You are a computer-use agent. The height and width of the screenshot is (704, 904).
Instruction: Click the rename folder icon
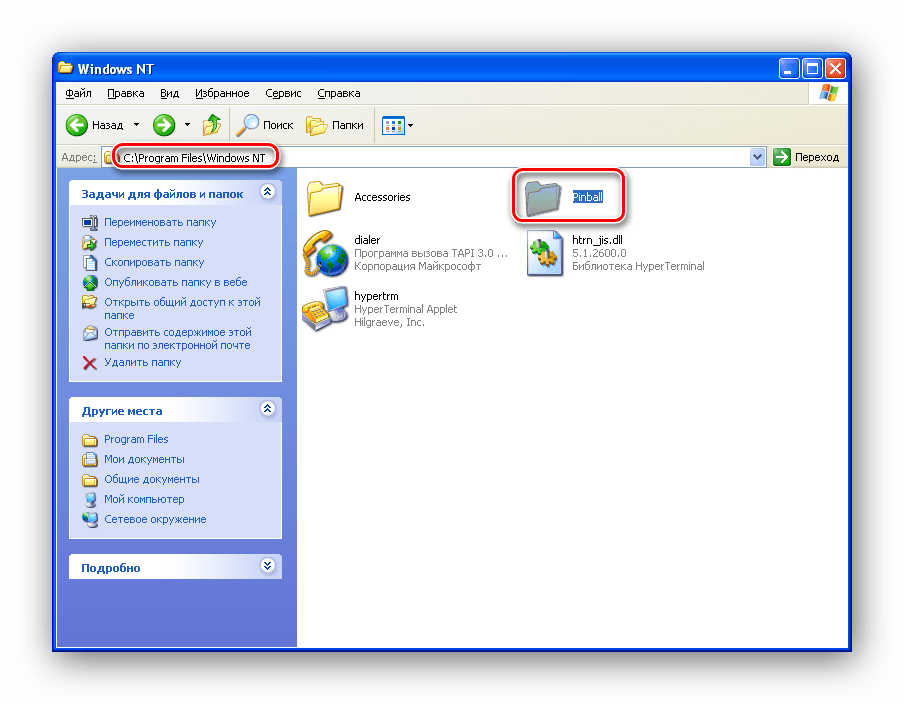90,223
